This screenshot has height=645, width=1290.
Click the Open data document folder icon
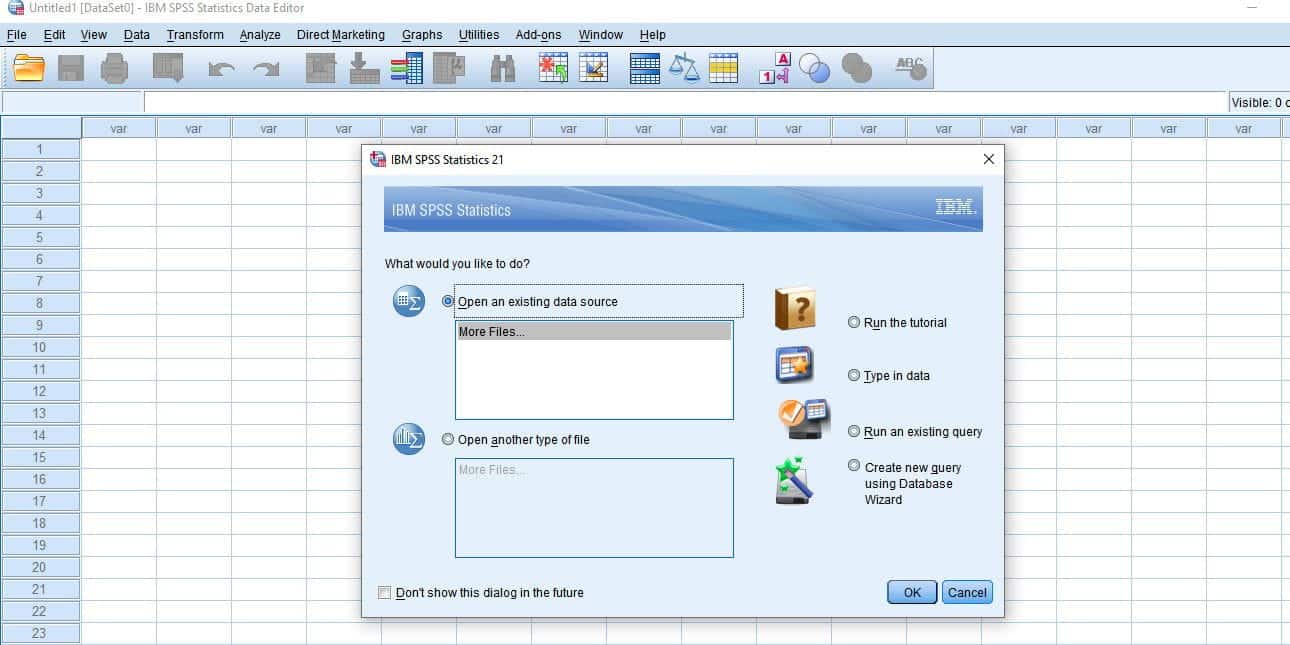[x=29, y=68]
